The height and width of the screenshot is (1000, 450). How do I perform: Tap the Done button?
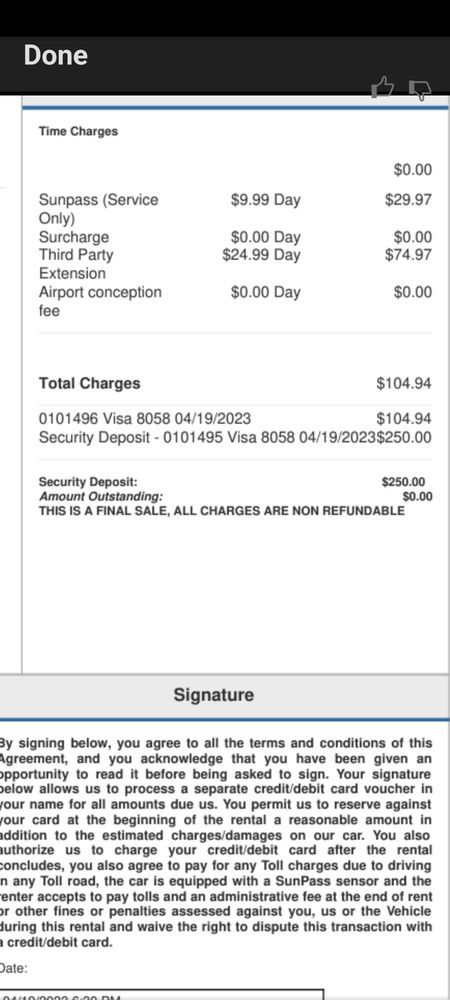coord(55,55)
